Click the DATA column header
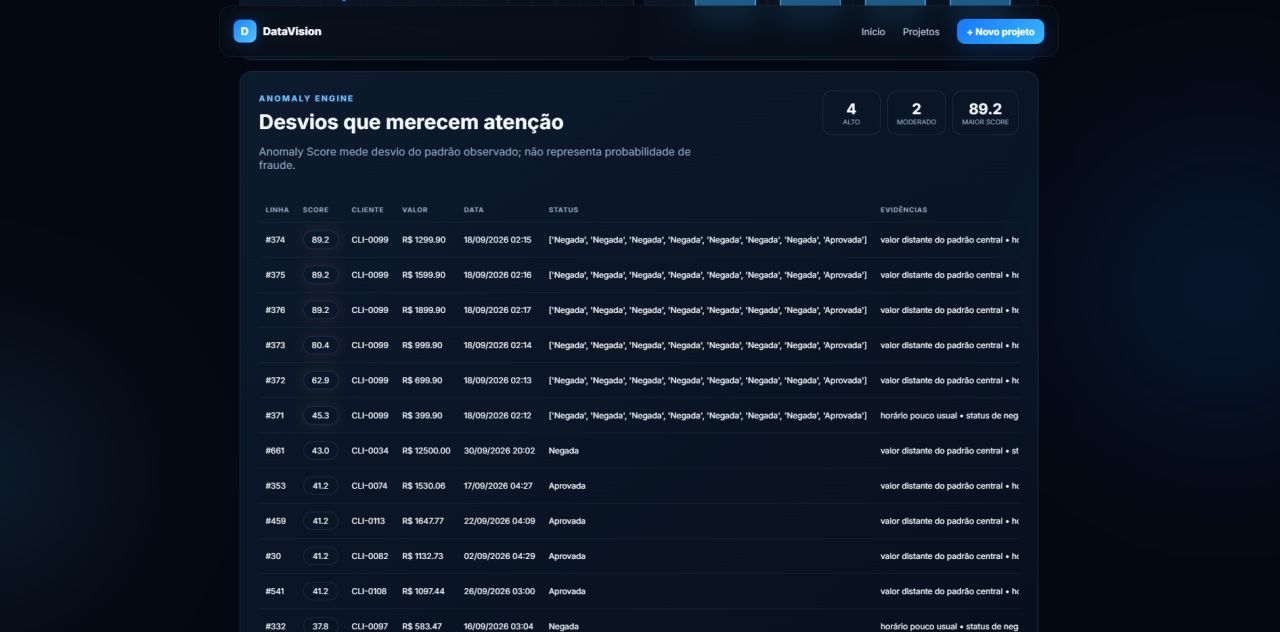This screenshot has height=632, width=1280. [474, 210]
